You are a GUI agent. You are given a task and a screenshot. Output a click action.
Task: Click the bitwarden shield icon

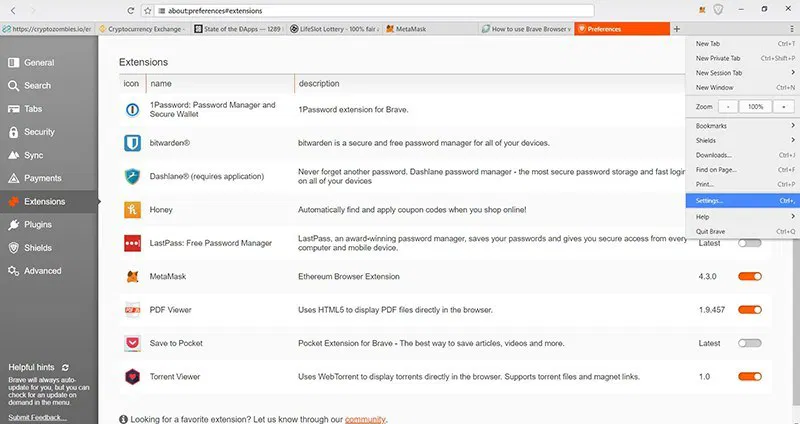click(x=132, y=143)
